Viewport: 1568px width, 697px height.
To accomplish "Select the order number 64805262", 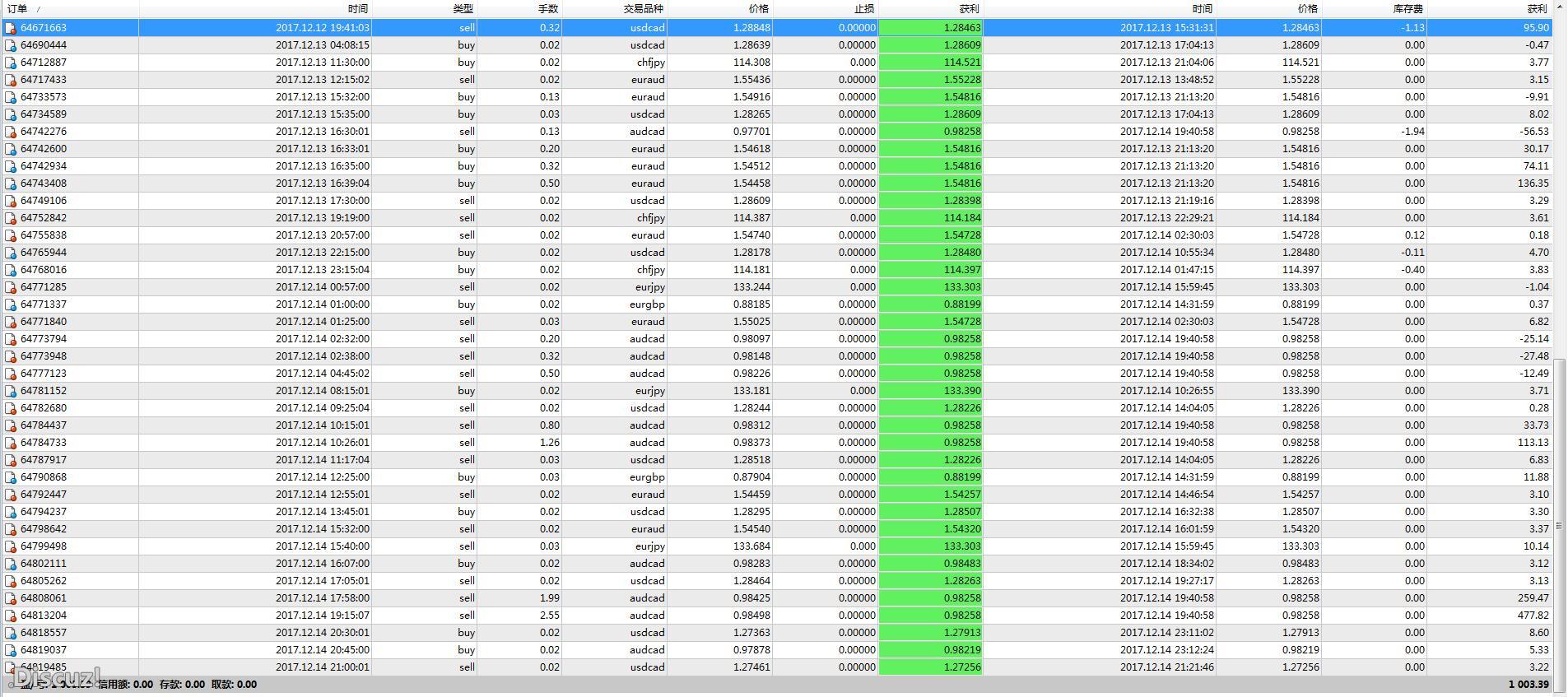I will click(44, 581).
